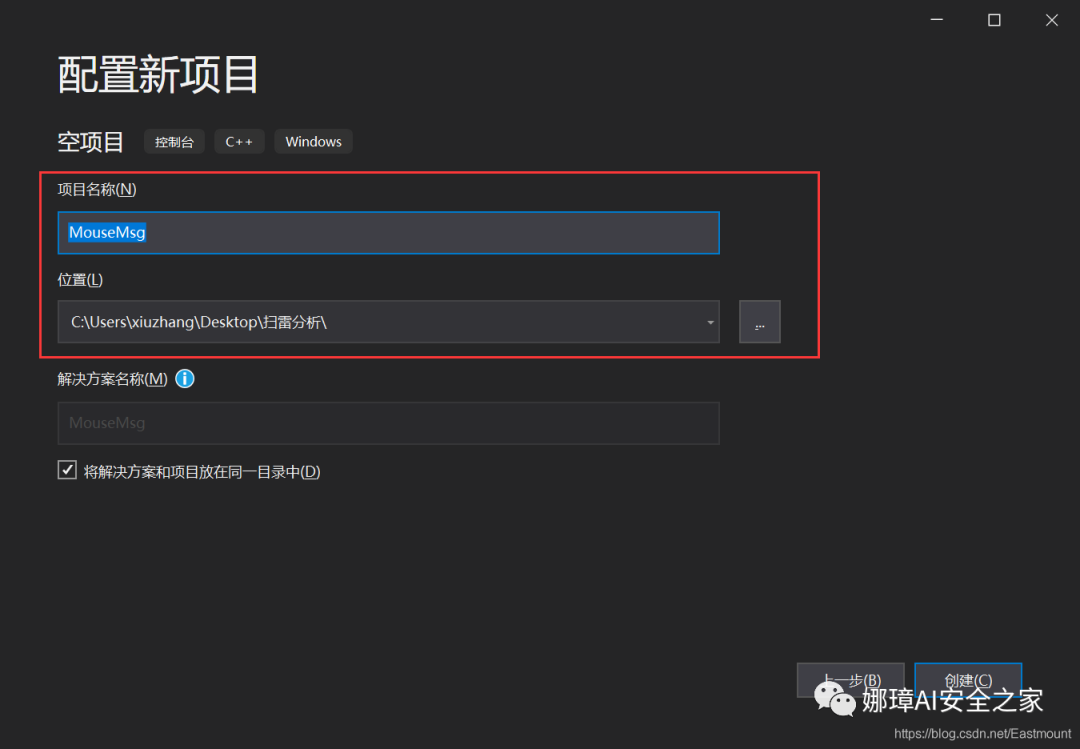The width and height of the screenshot is (1080, 749).
Task: Minimize the configure project window
Action: [x=937, y=20]
